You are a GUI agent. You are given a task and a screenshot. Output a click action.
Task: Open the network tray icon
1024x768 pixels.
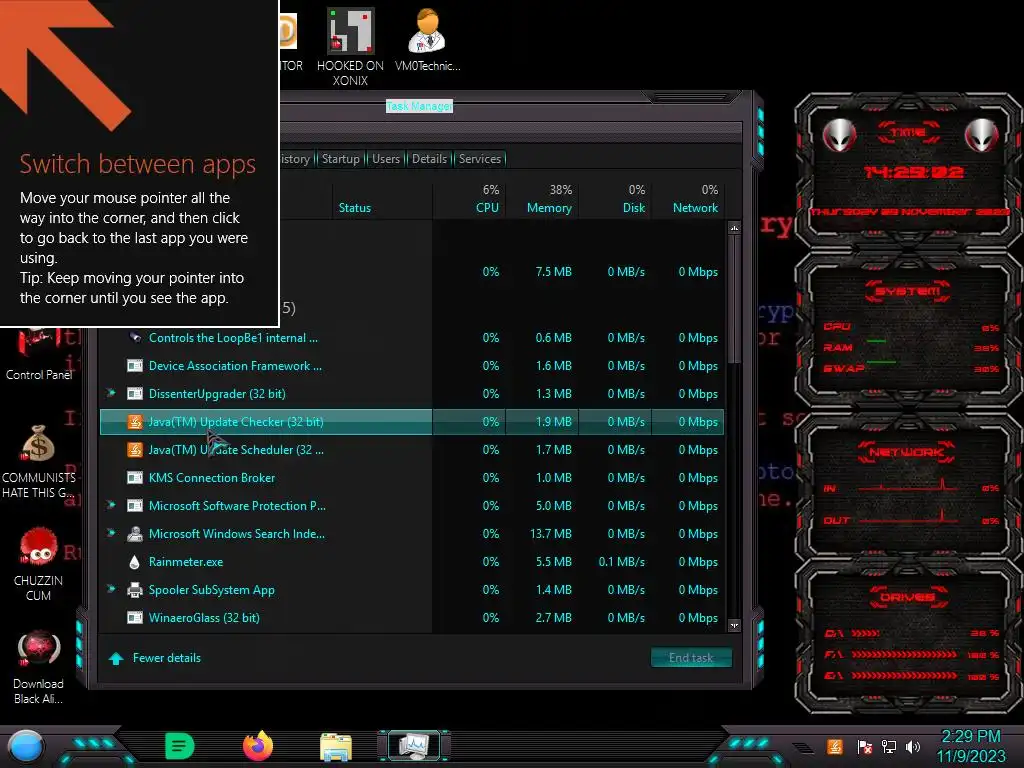click(x=889, y=746)
